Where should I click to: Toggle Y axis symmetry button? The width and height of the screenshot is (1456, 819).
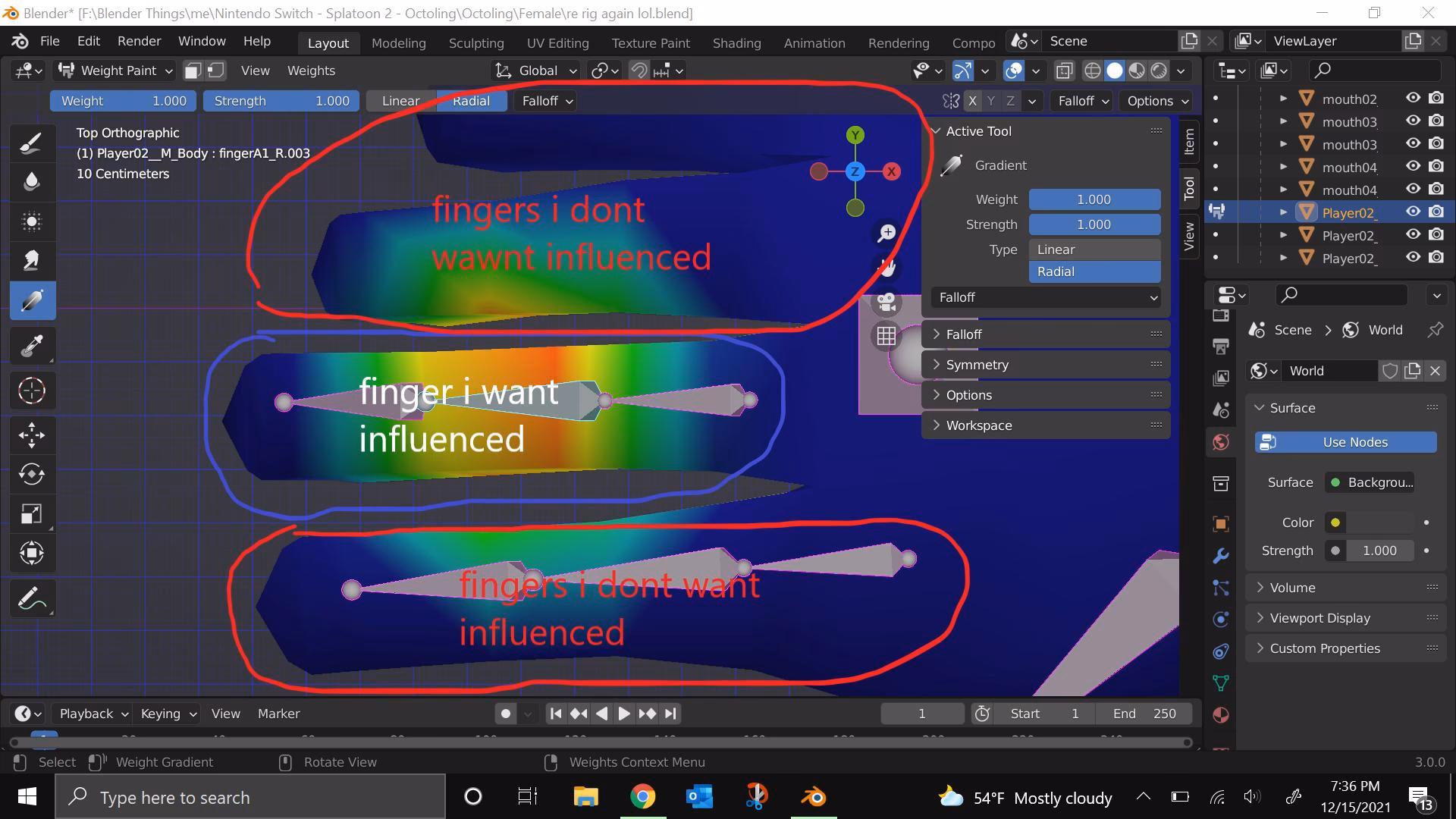coord(991,101)
